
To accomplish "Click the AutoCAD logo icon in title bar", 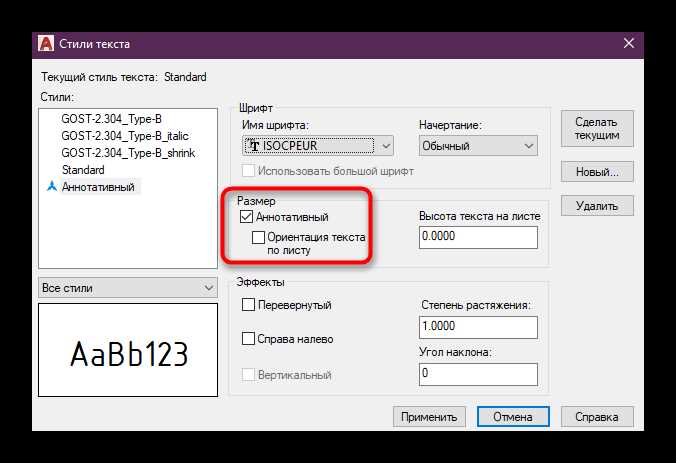I will pyautogui.click(x=46, y=44).
